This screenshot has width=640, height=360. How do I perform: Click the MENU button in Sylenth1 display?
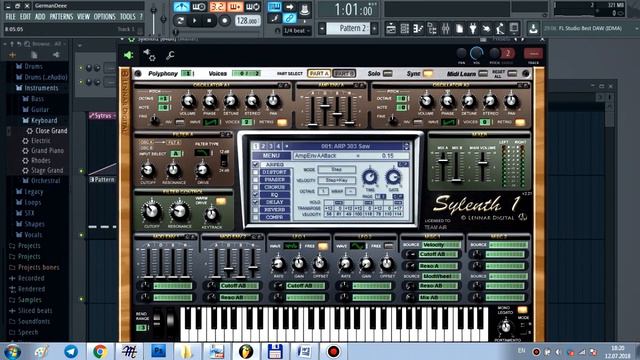point(271,156)
